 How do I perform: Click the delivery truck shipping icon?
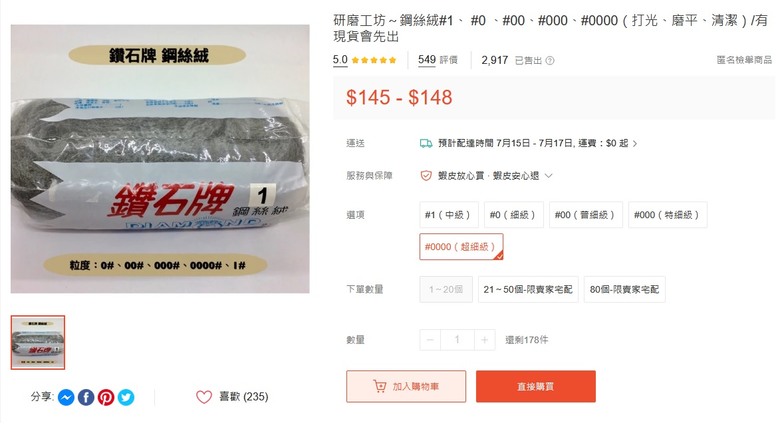pyautogui.click(x=426, y=143)
